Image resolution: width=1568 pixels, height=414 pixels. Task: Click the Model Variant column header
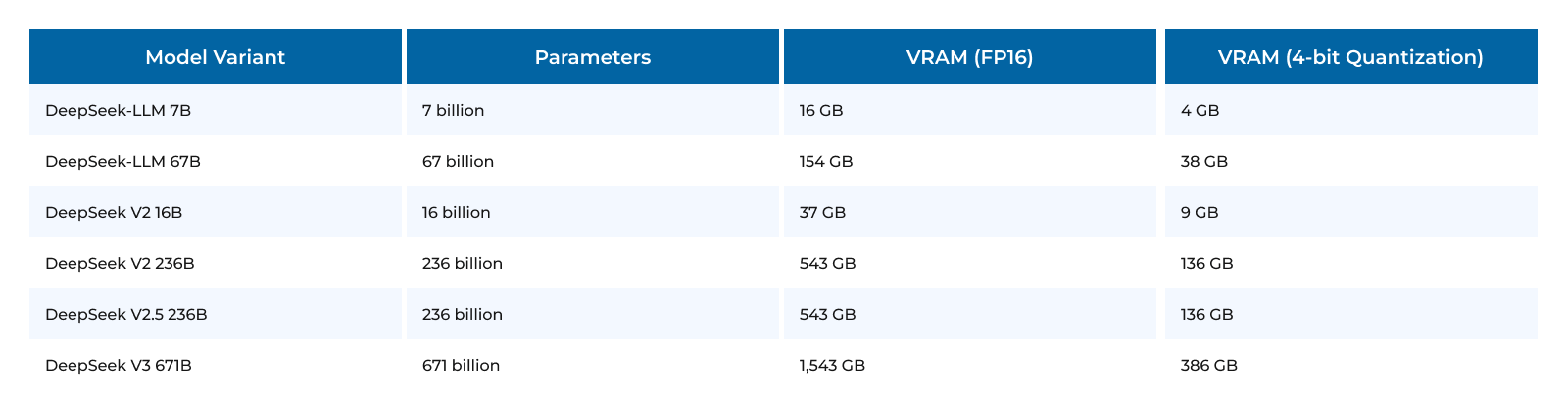(x=215, y=57)
